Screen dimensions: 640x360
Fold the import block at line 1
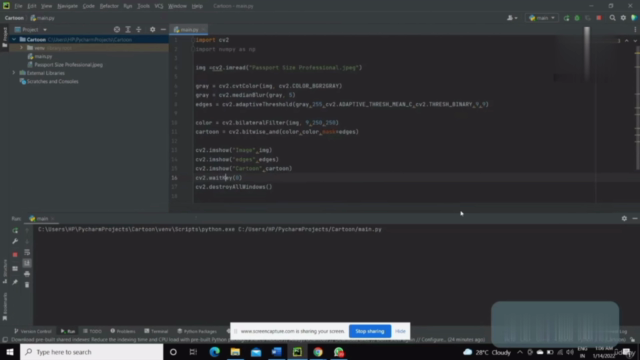pos(193,40)
